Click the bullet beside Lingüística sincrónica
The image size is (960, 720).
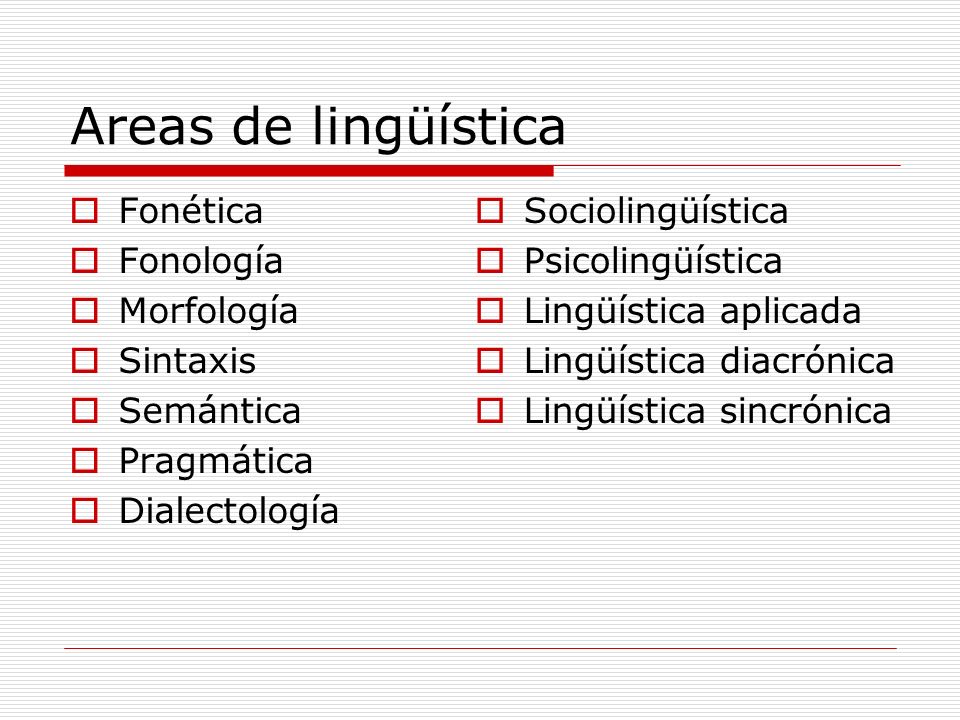[490, 411]
